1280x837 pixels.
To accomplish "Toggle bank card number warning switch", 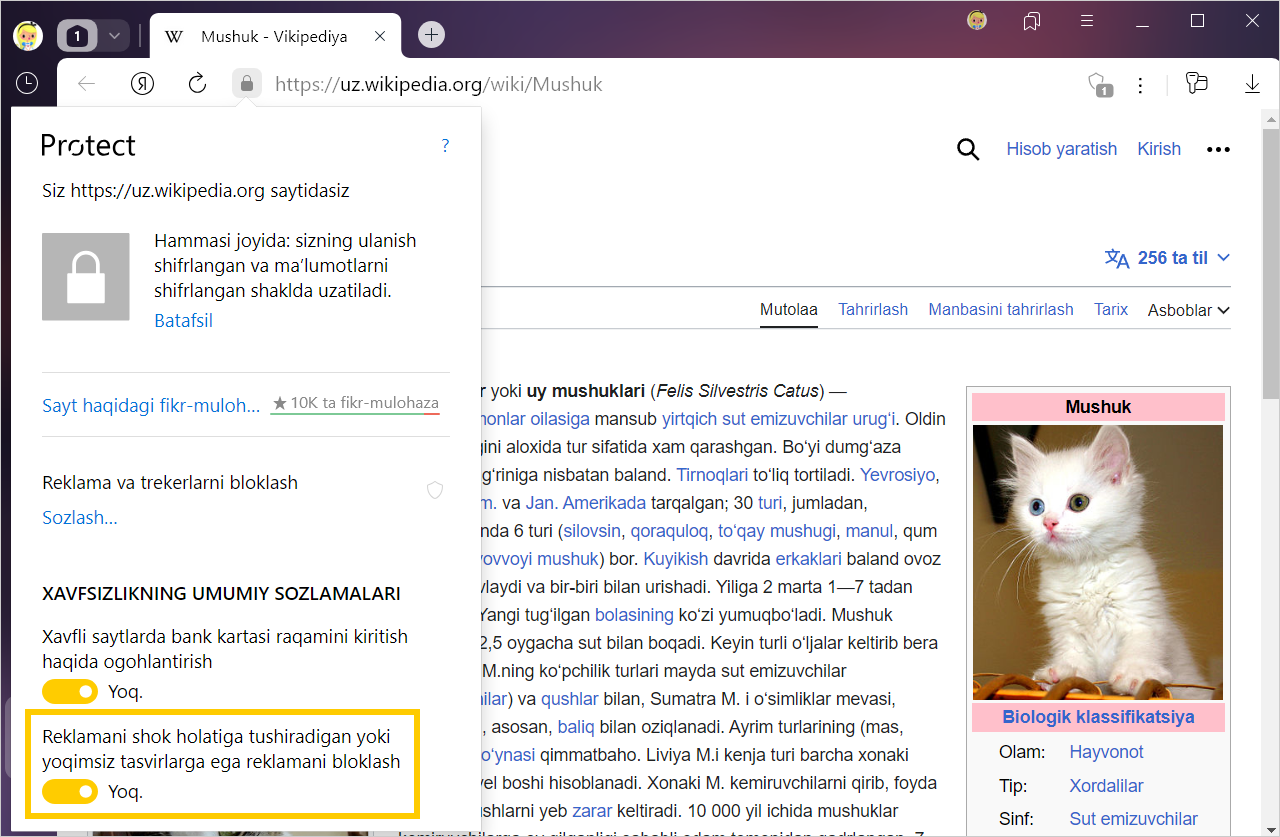I will coord(70,691).
